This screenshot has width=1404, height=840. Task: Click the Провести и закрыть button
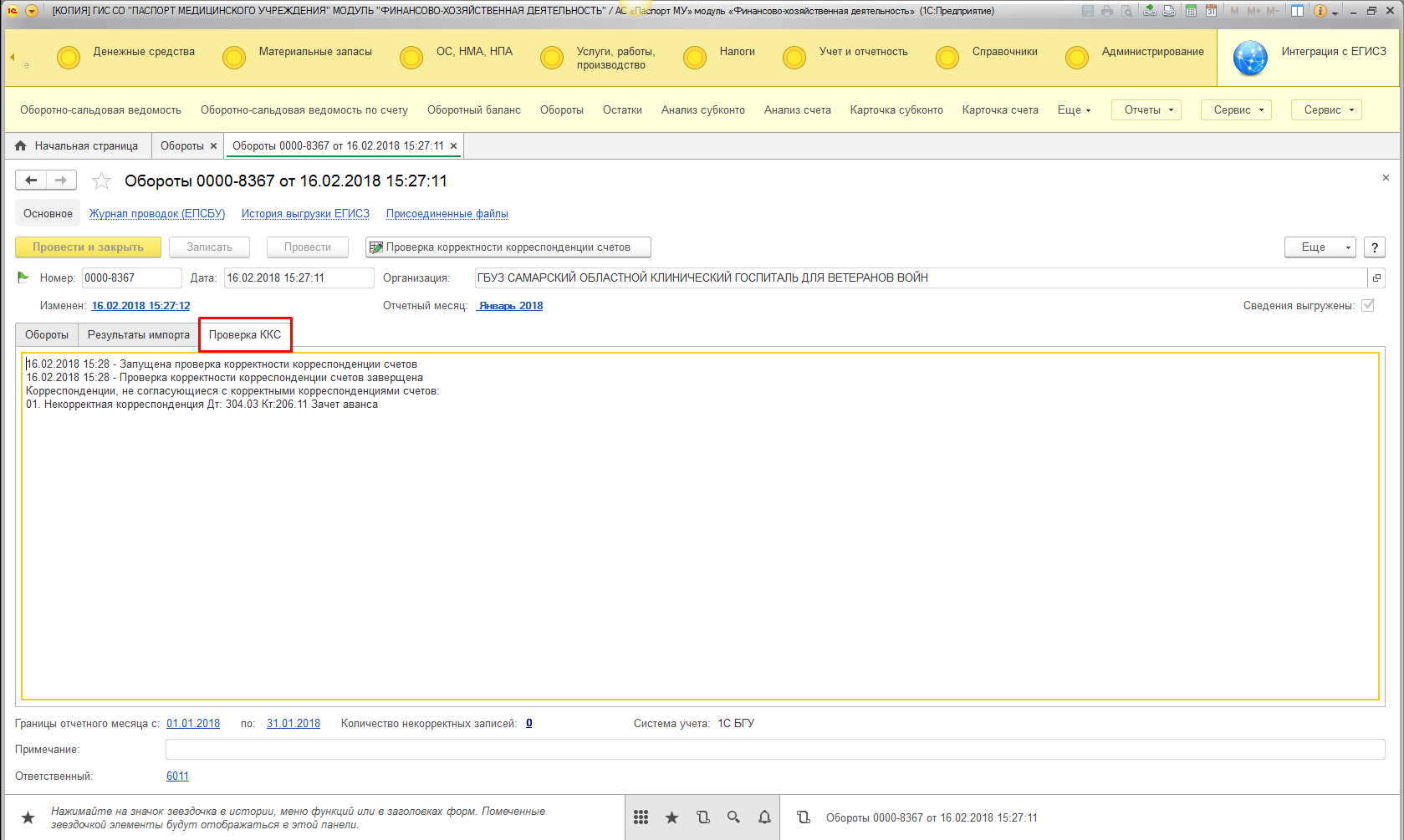(88, 247)
